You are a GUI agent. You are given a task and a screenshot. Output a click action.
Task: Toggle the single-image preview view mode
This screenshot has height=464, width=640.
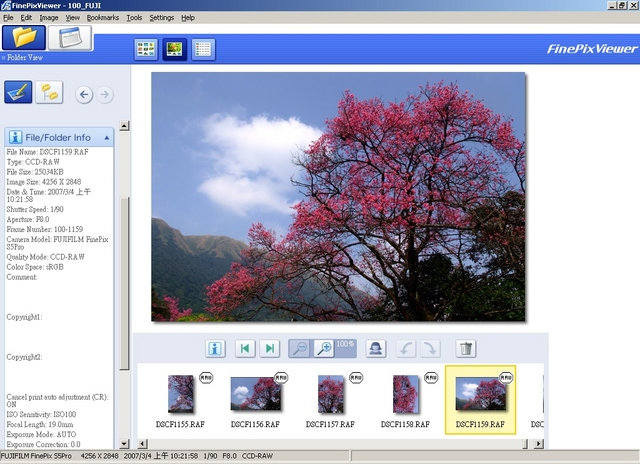pos(174,49)
